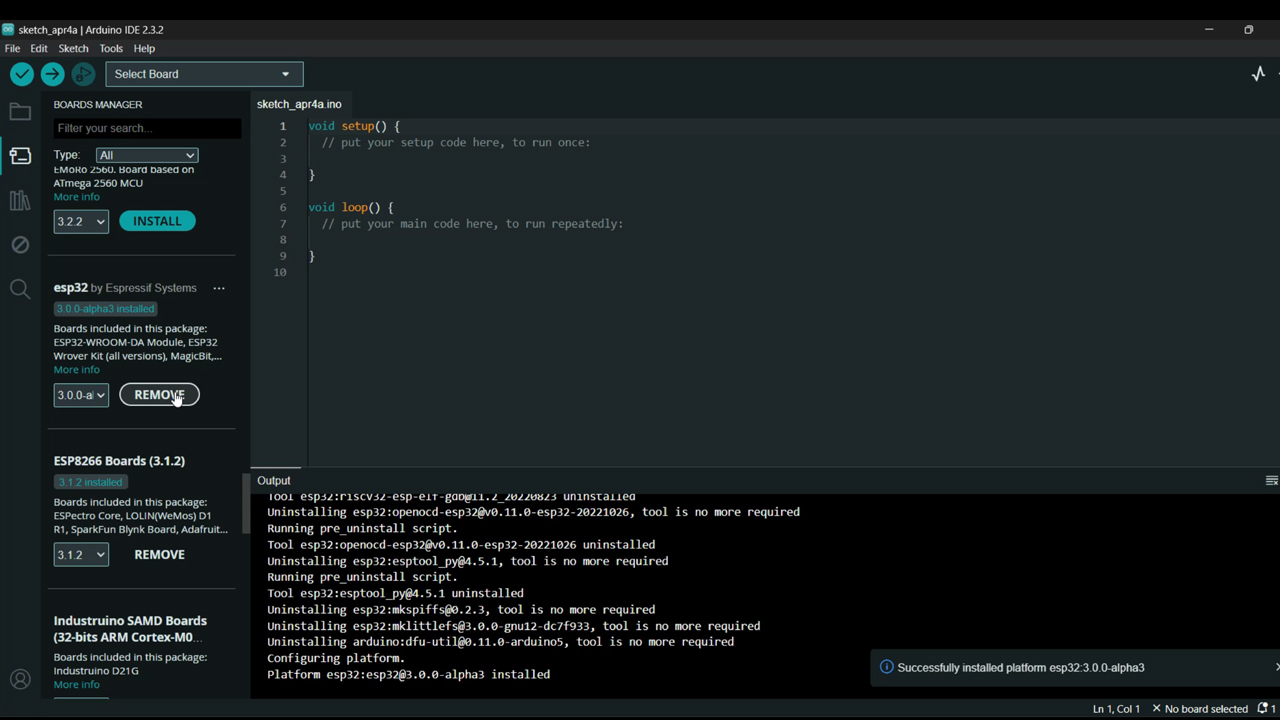Open the 3.2.2 version dropdown
This screenshot has height=720, width=1280.
[x=81, y=221]
